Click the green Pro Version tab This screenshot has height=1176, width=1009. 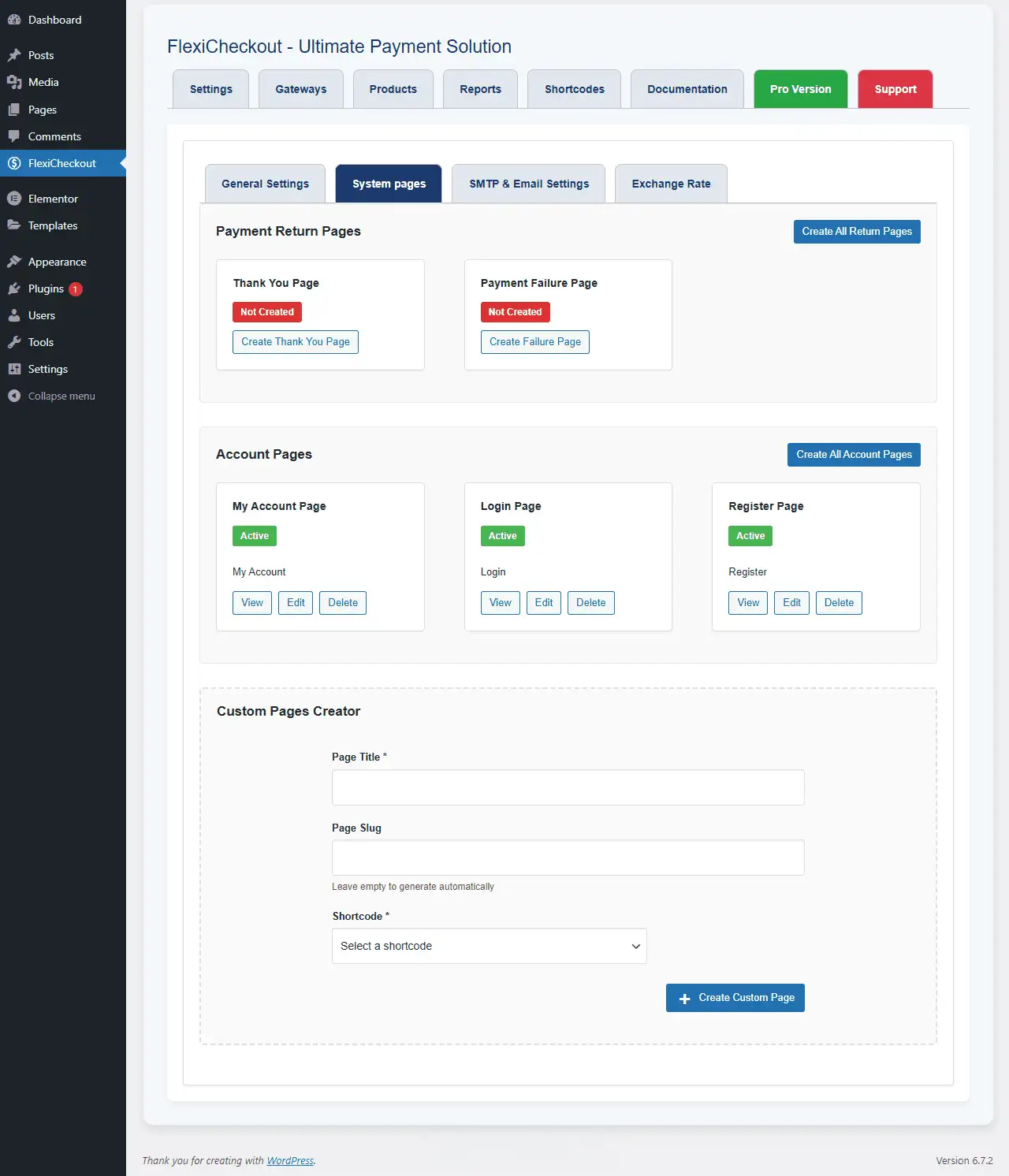tap(801, 89)
